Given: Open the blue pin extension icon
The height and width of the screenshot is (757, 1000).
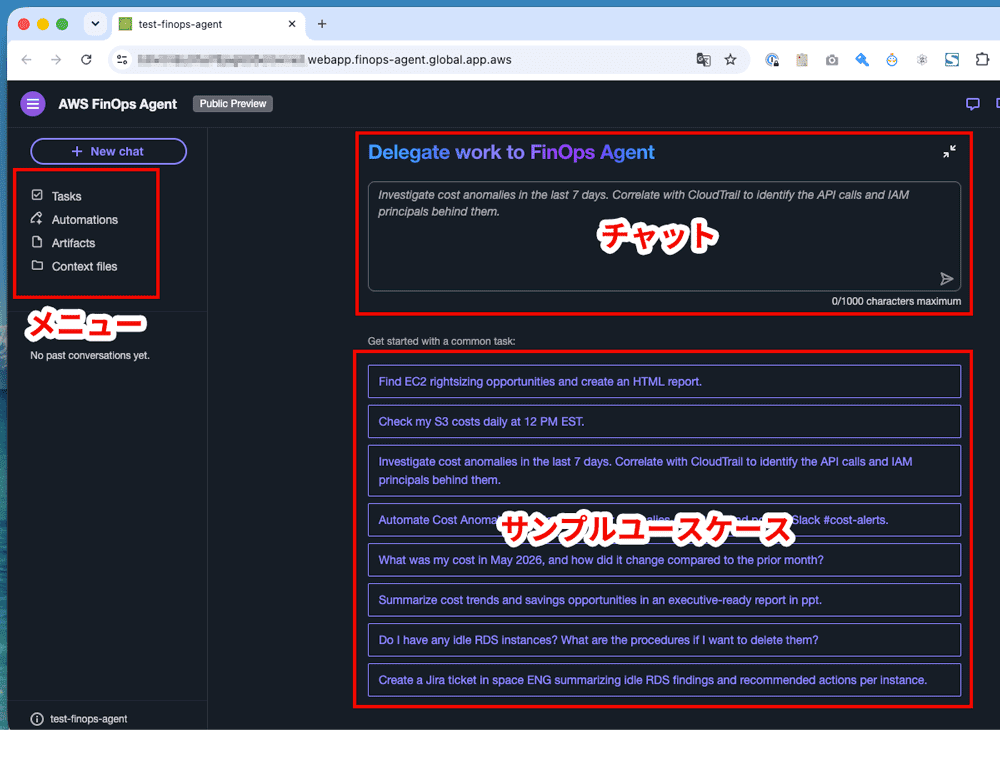Looking at the screenshot, I should (x=862, y=60).
